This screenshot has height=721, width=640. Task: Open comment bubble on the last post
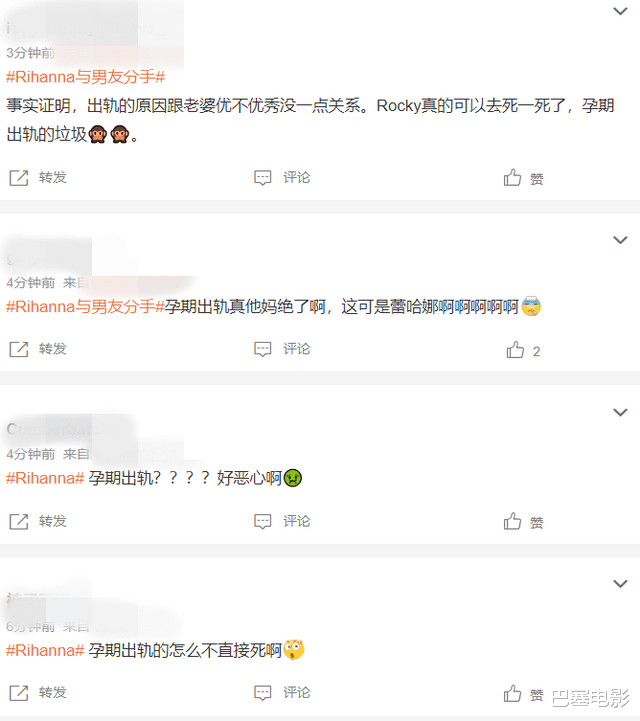tap(263, 693)
